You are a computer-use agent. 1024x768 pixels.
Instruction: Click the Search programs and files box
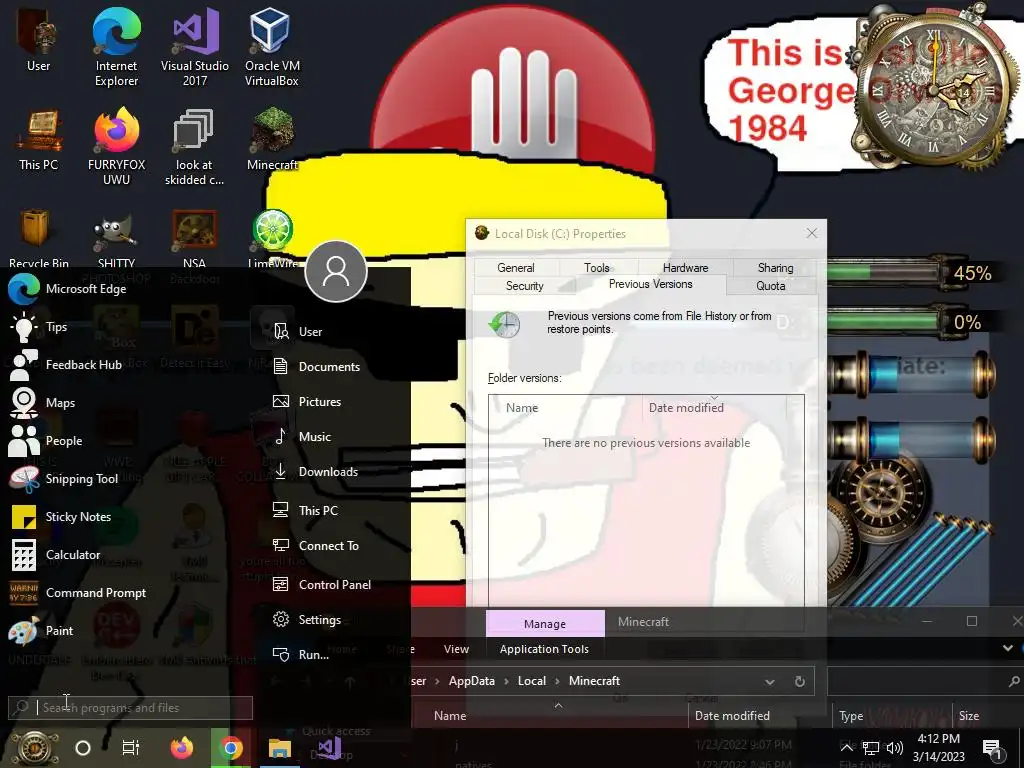point(131,708)
